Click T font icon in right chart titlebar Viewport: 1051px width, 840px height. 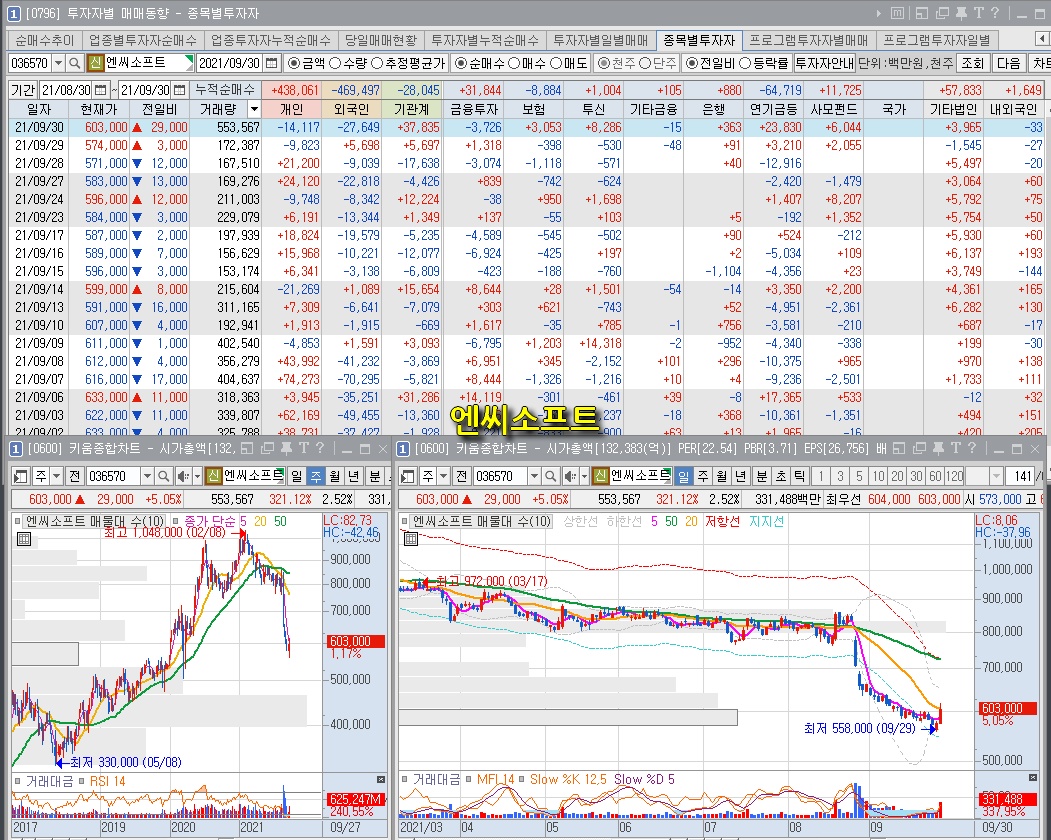click(x=956, y=448)
